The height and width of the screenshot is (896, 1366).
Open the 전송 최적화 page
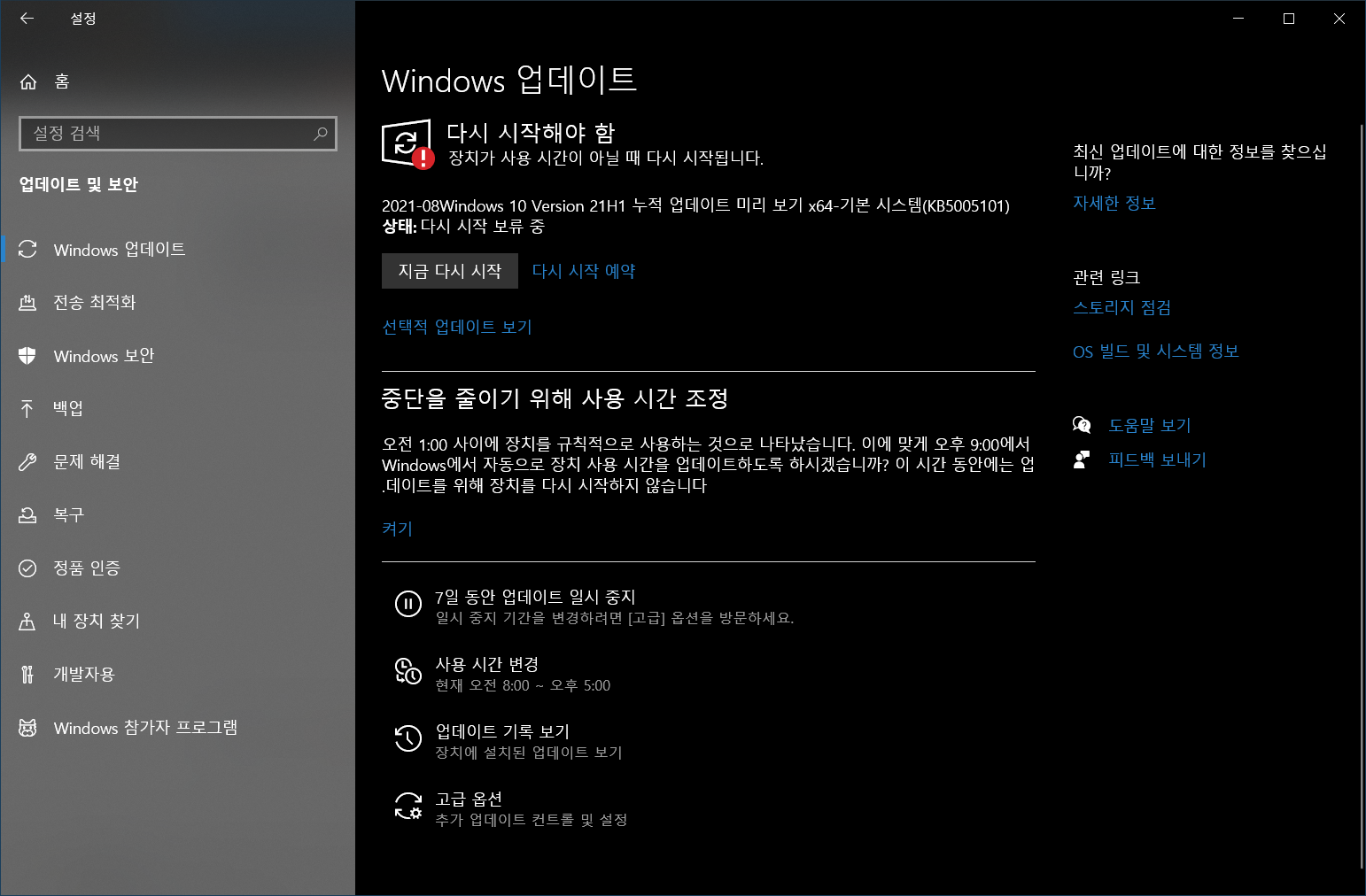tap(177, 303)
